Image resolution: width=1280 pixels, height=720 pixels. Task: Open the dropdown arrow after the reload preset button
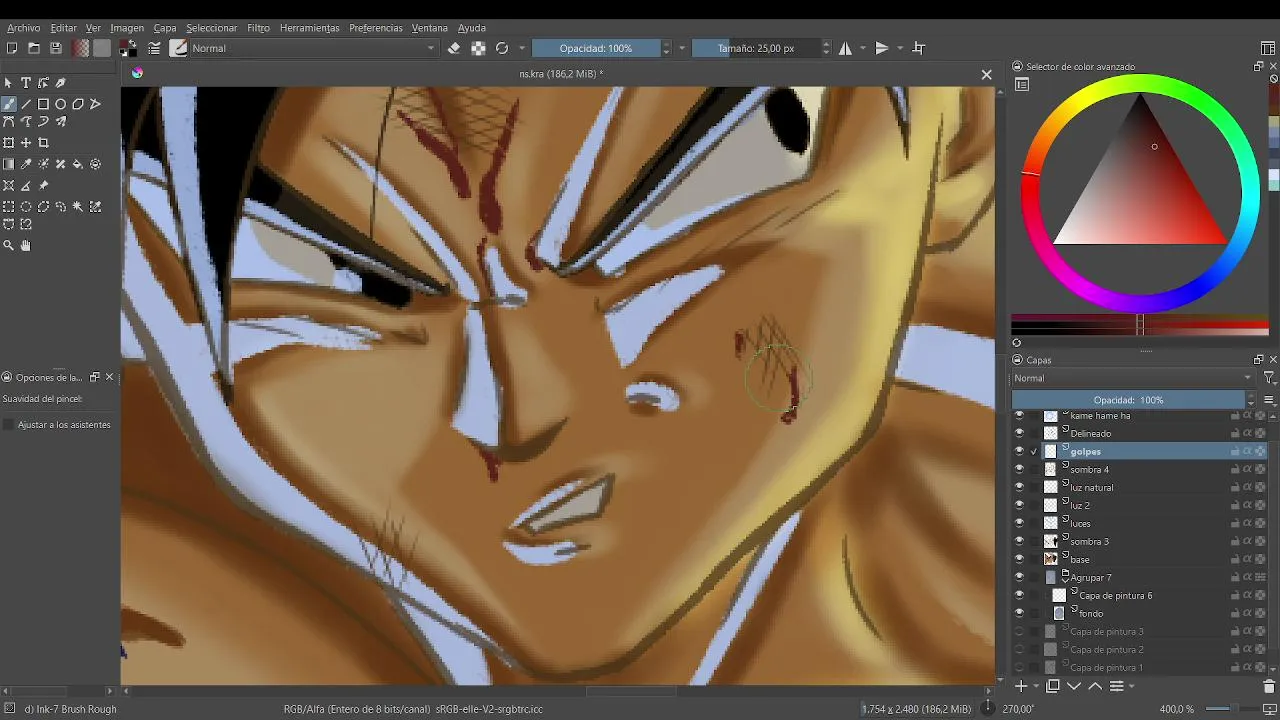pyautogui.click(x=520, y=48)
